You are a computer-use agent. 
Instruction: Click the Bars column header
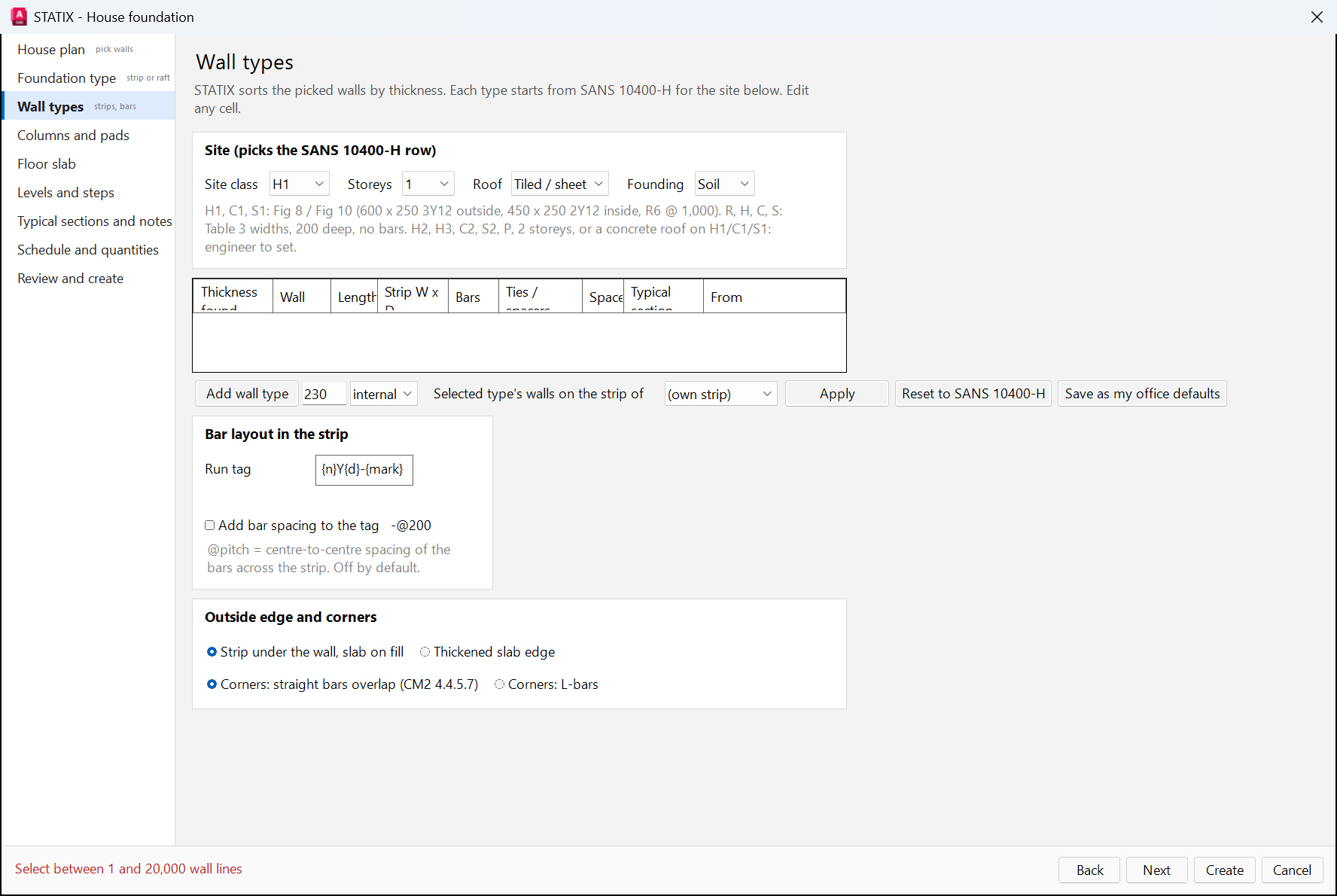[473, 296]
